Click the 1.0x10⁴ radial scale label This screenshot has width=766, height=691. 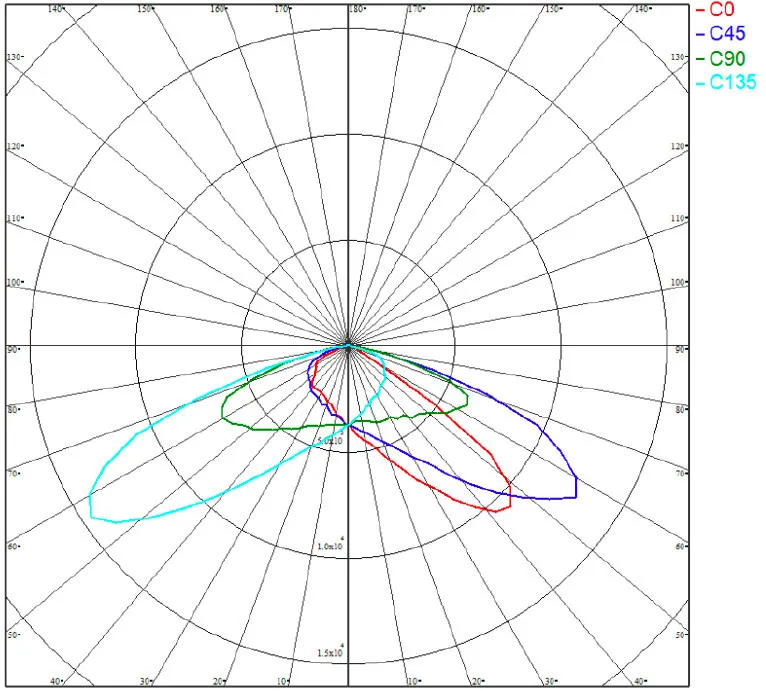[330, 546]
